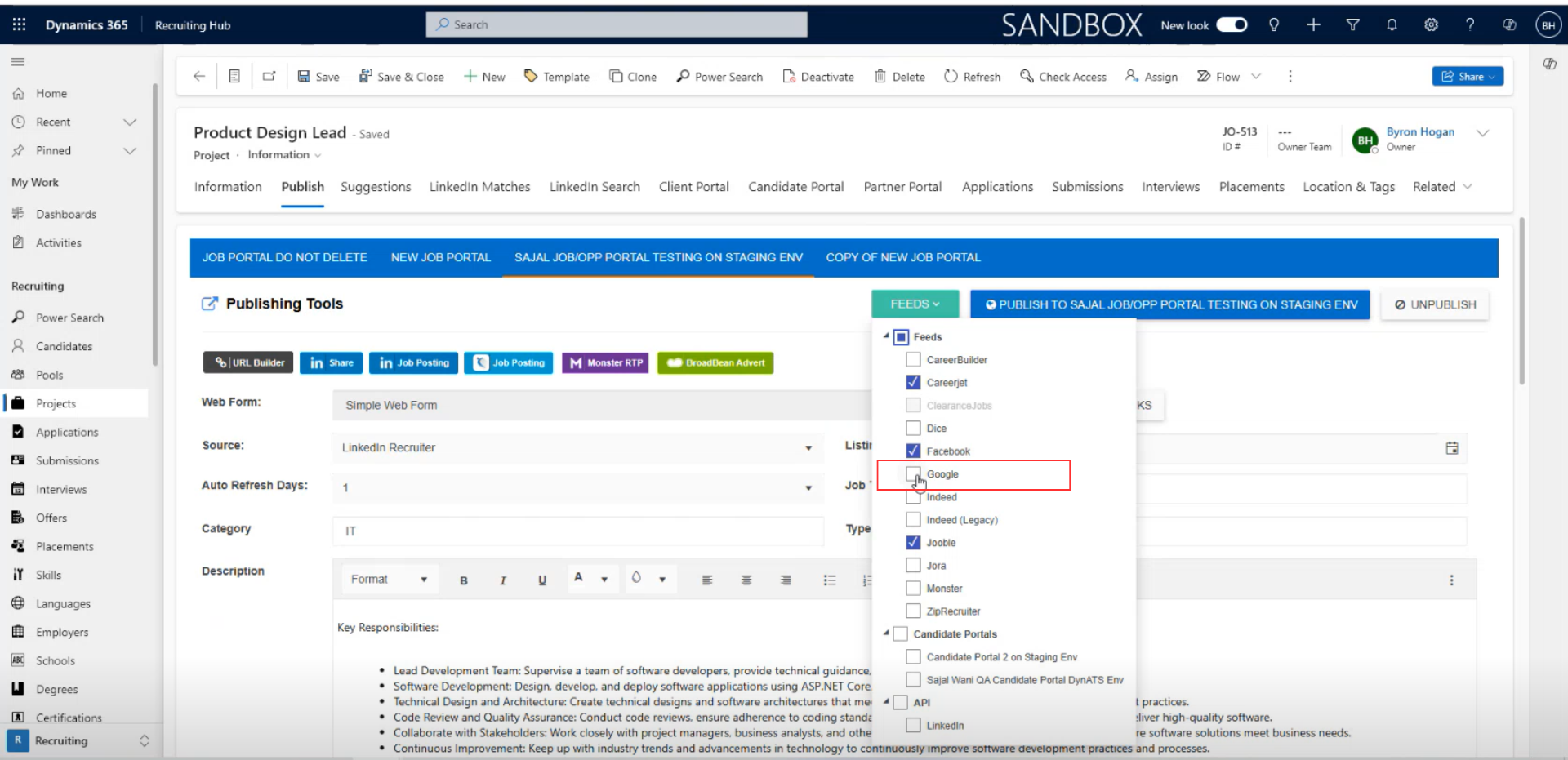Align description text left
This screenshot has width=1568, height=760.
coord(707,580)
